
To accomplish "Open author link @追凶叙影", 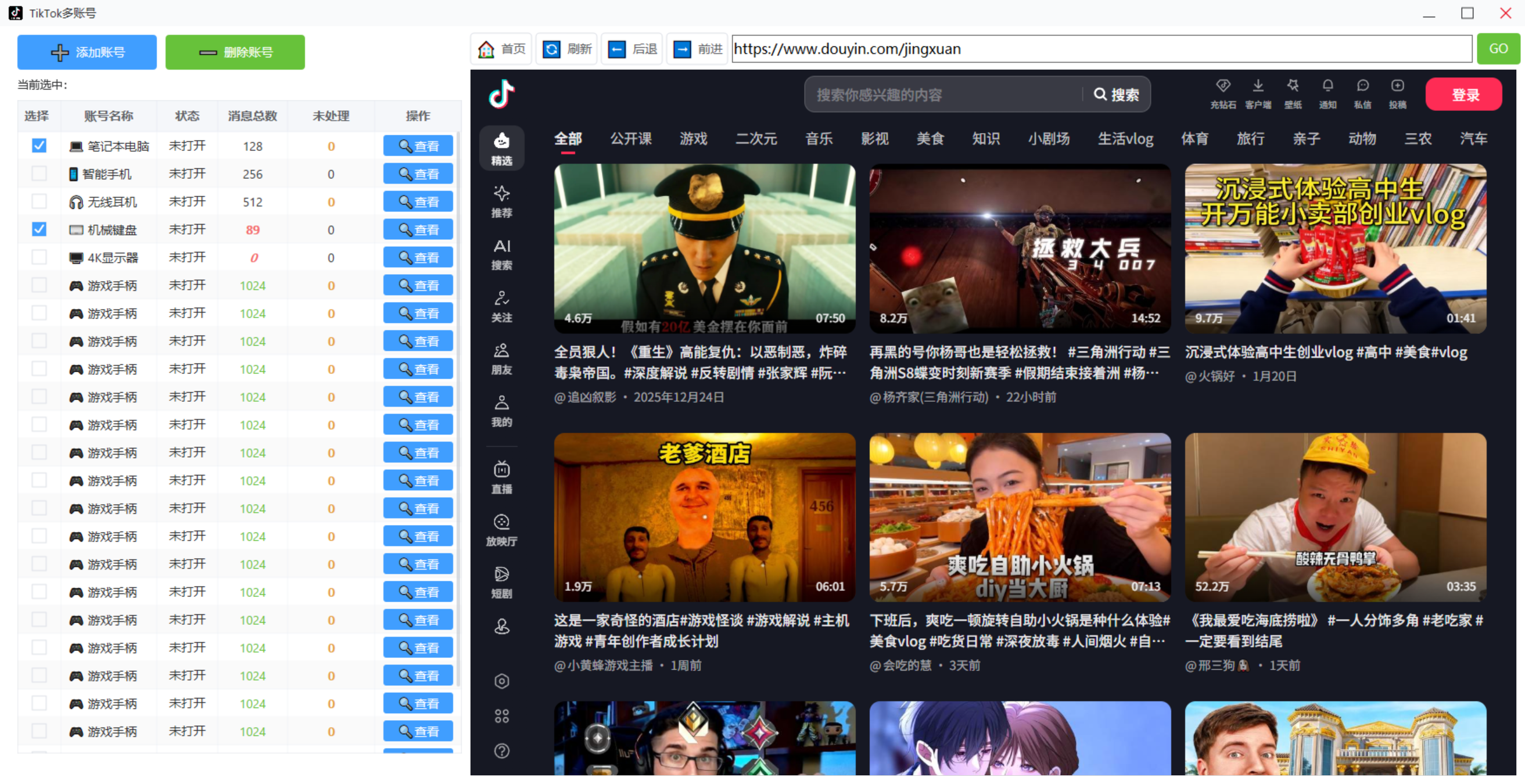I will coord(585,397).
